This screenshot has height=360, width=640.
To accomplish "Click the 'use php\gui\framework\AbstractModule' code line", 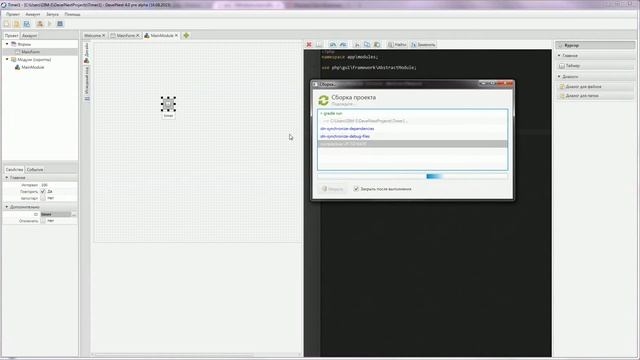I will (x=369, y=68).
